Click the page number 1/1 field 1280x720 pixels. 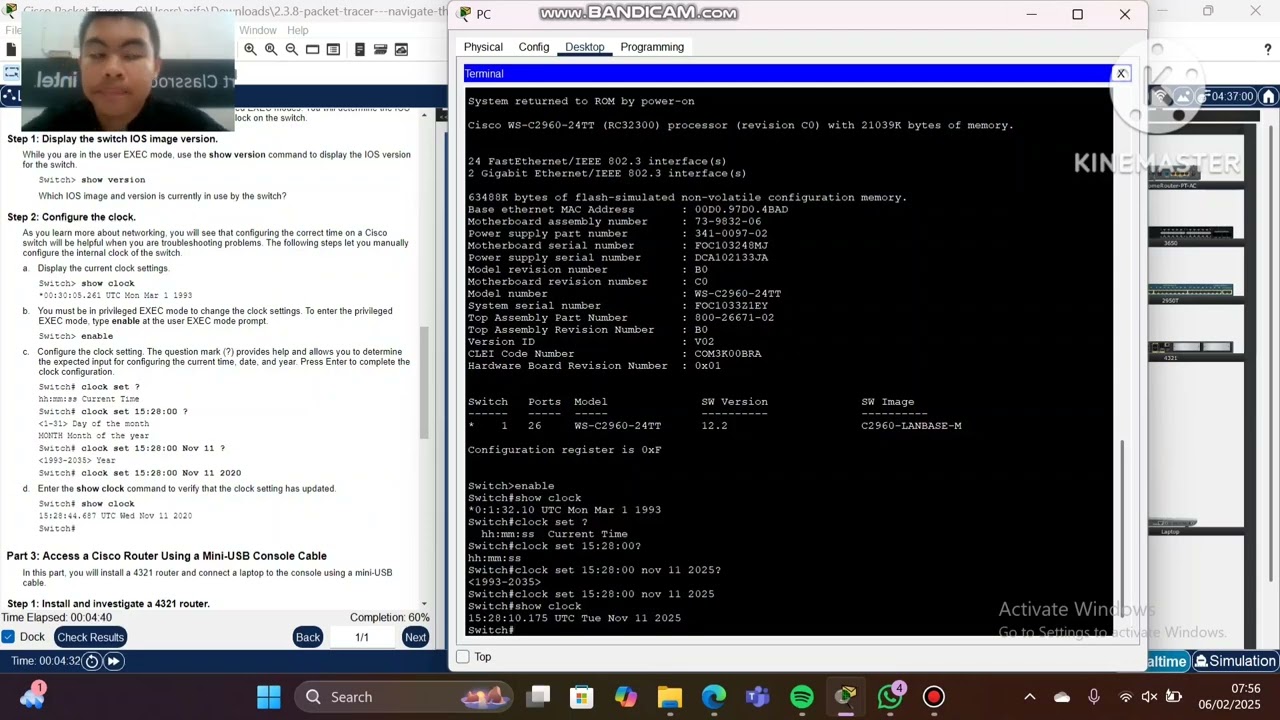point(362,637)
